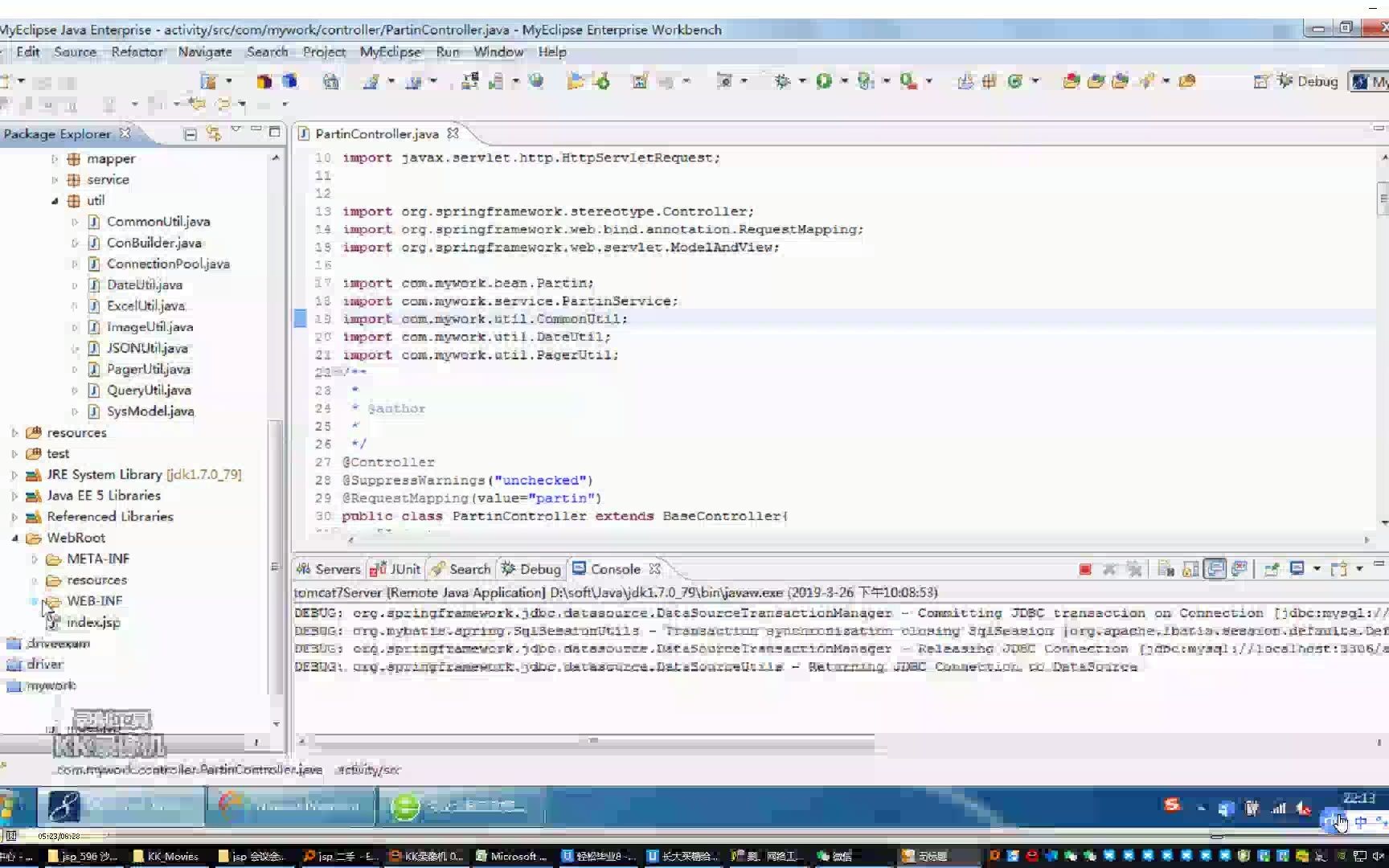Image resolution: width=1389 pixels, height=868 pixels.
Task: Click the Terminate (red square) console button
Action: point(1085,569)
